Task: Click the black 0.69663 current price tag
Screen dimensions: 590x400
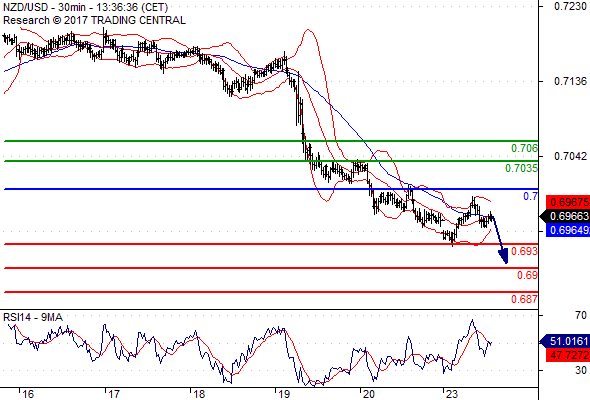Action: [x=565, y=216]
